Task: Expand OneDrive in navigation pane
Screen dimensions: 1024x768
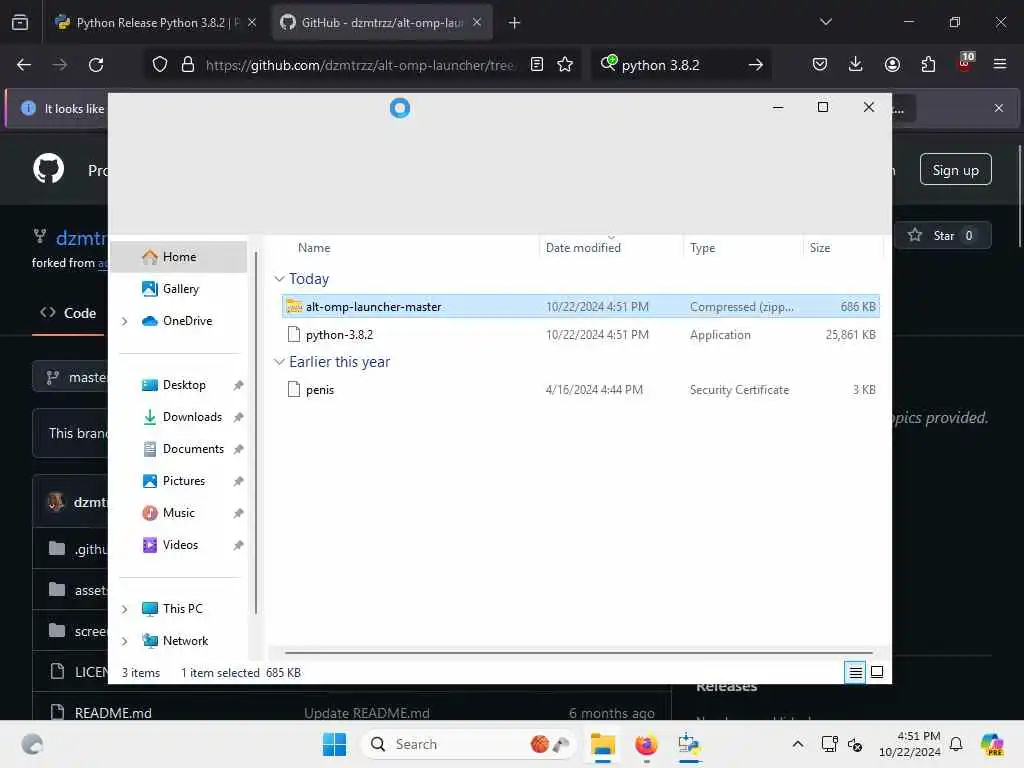Action: (x=124, y=321)
